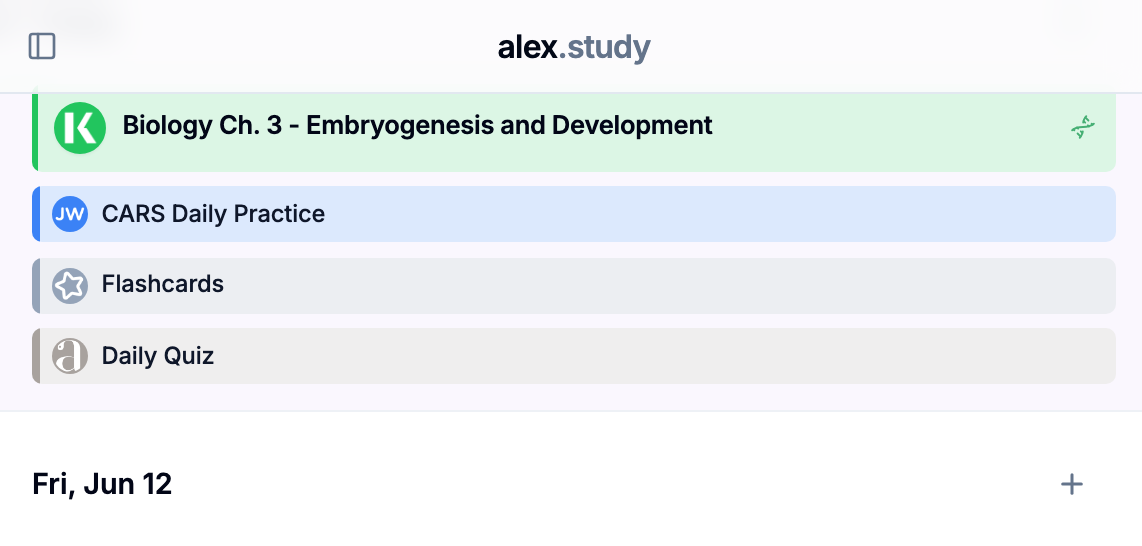This screenshot has height=546, width=1142.
Task: Open the Daily Quiz task label
Action: click(x=158, y=356)
